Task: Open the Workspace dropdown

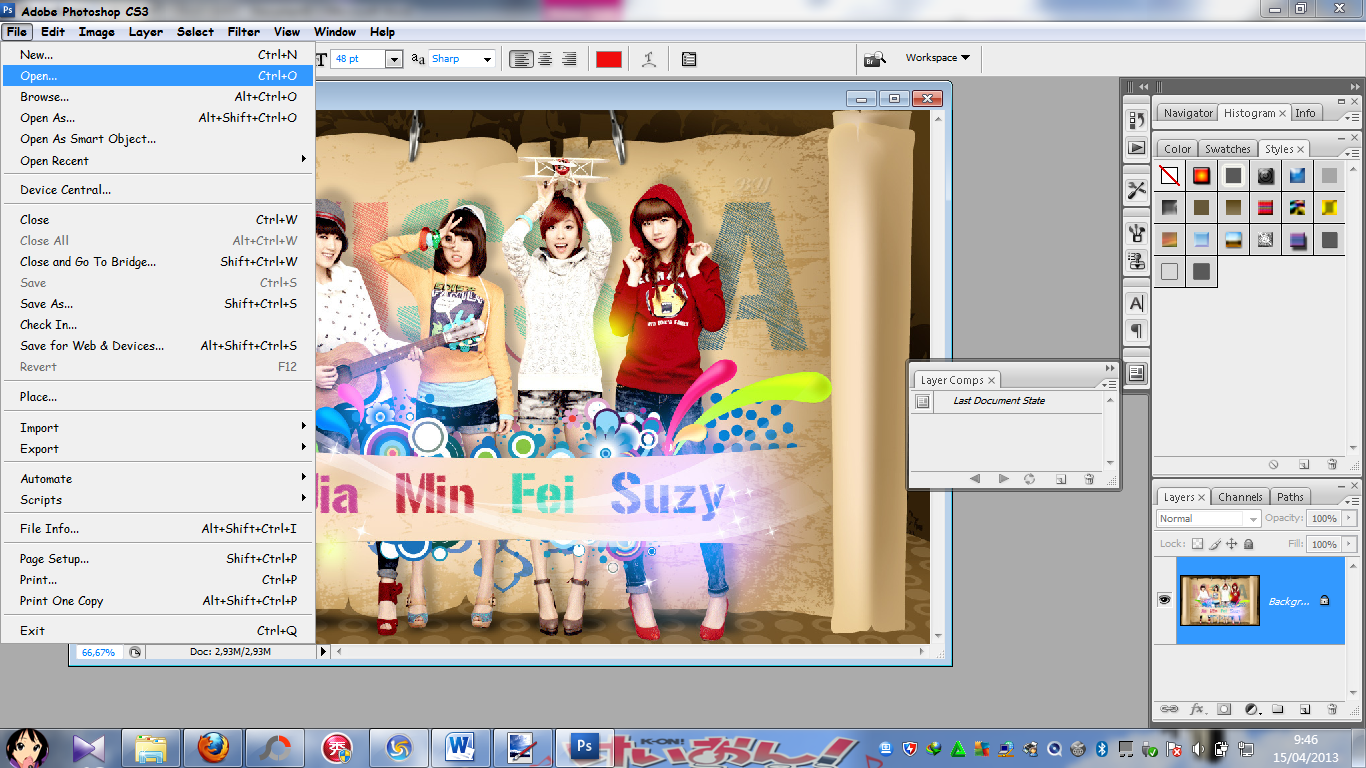Action: tap(938, 58)
